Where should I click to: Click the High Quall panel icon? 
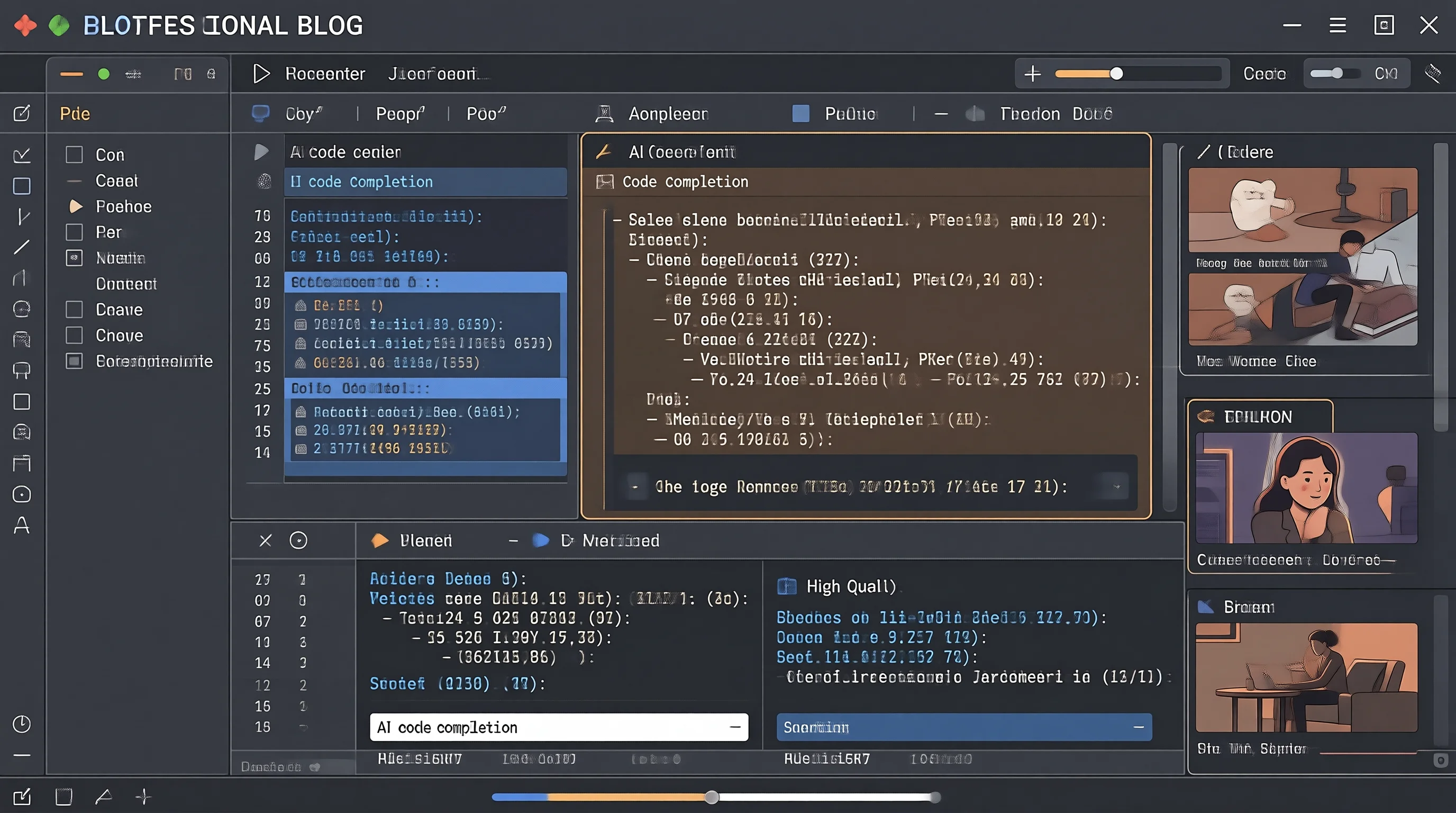787,586
